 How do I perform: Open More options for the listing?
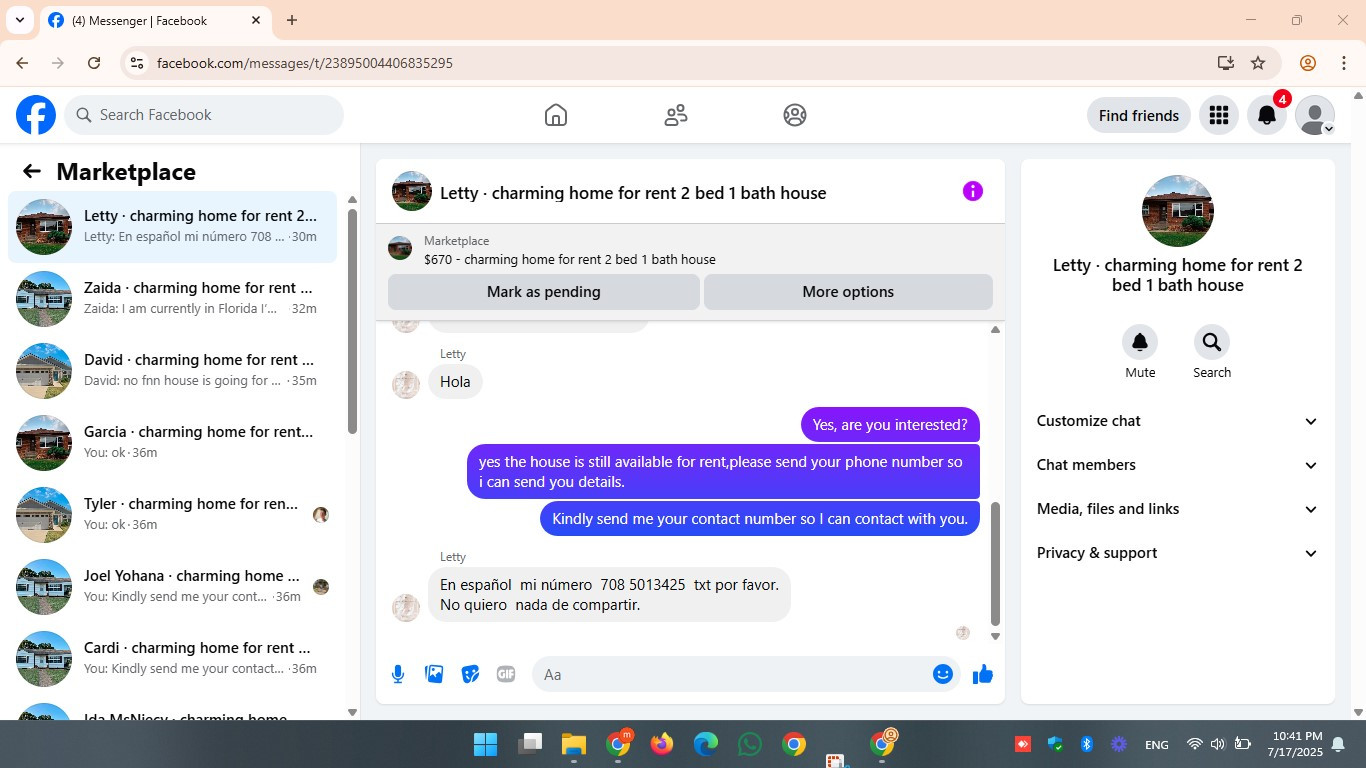coord(848,292)
